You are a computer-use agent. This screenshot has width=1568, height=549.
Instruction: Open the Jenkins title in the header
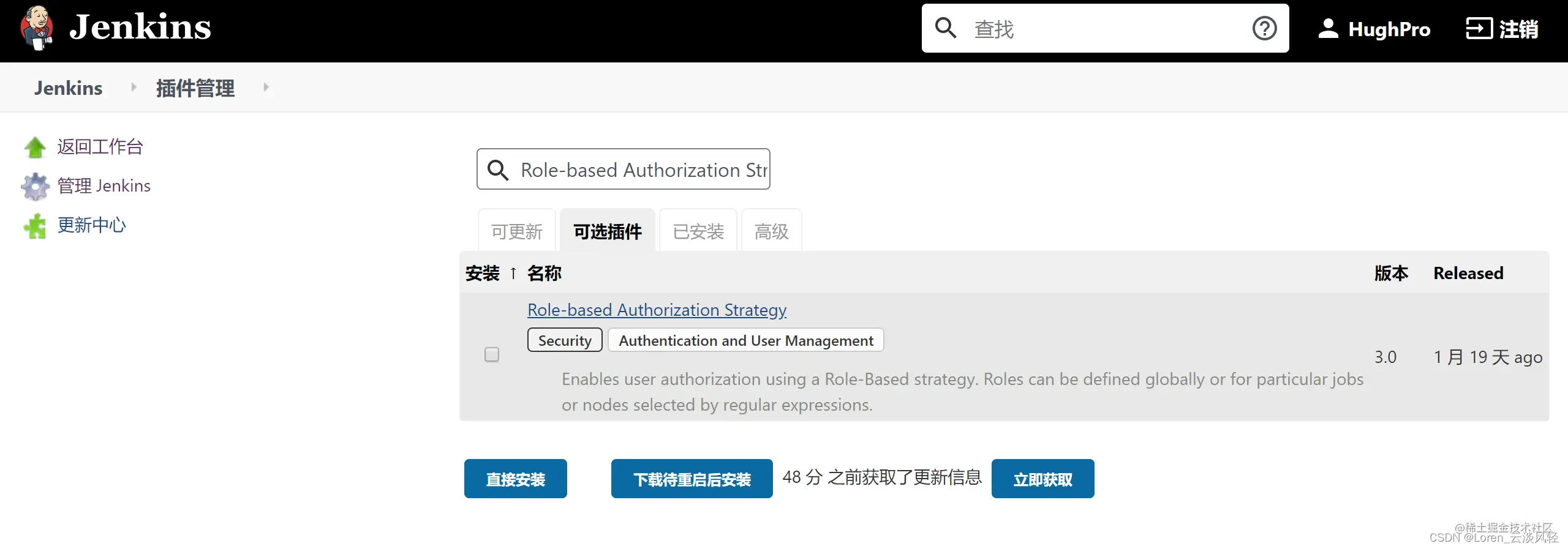(140, 28)
